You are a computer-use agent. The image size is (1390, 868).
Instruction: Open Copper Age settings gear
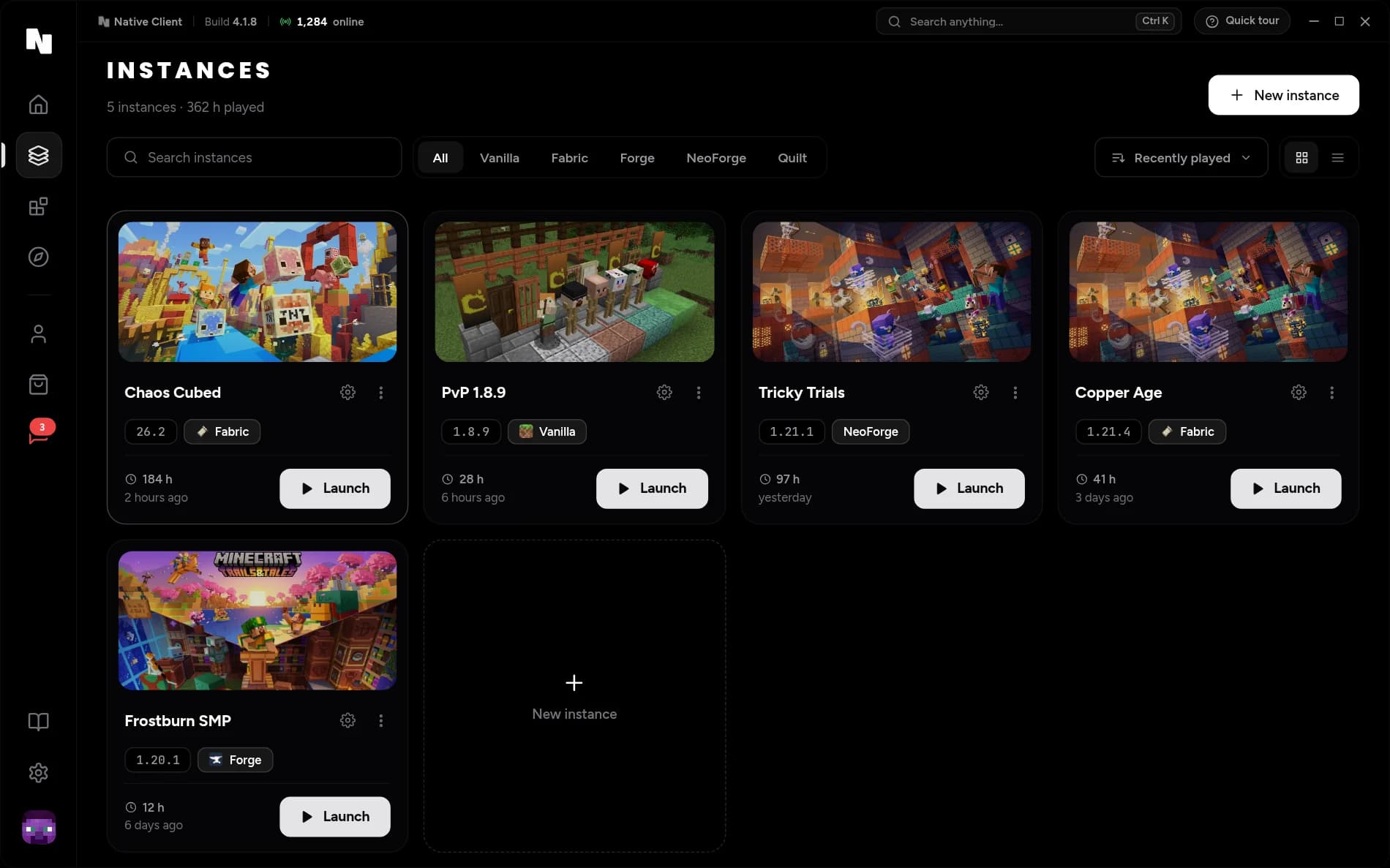coord(1299,393)
